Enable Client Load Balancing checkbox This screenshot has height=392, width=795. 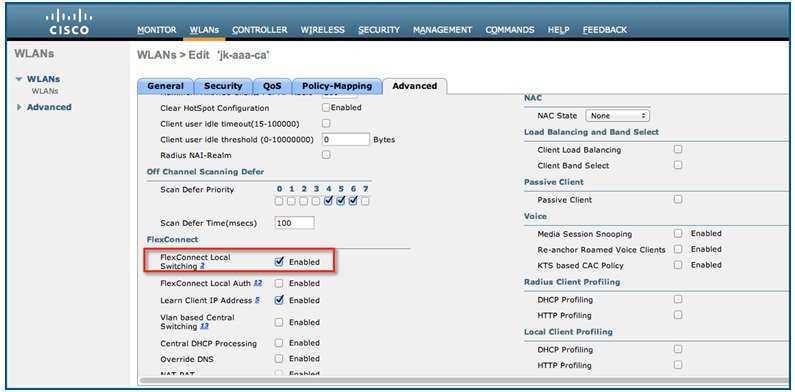point(678,149)
